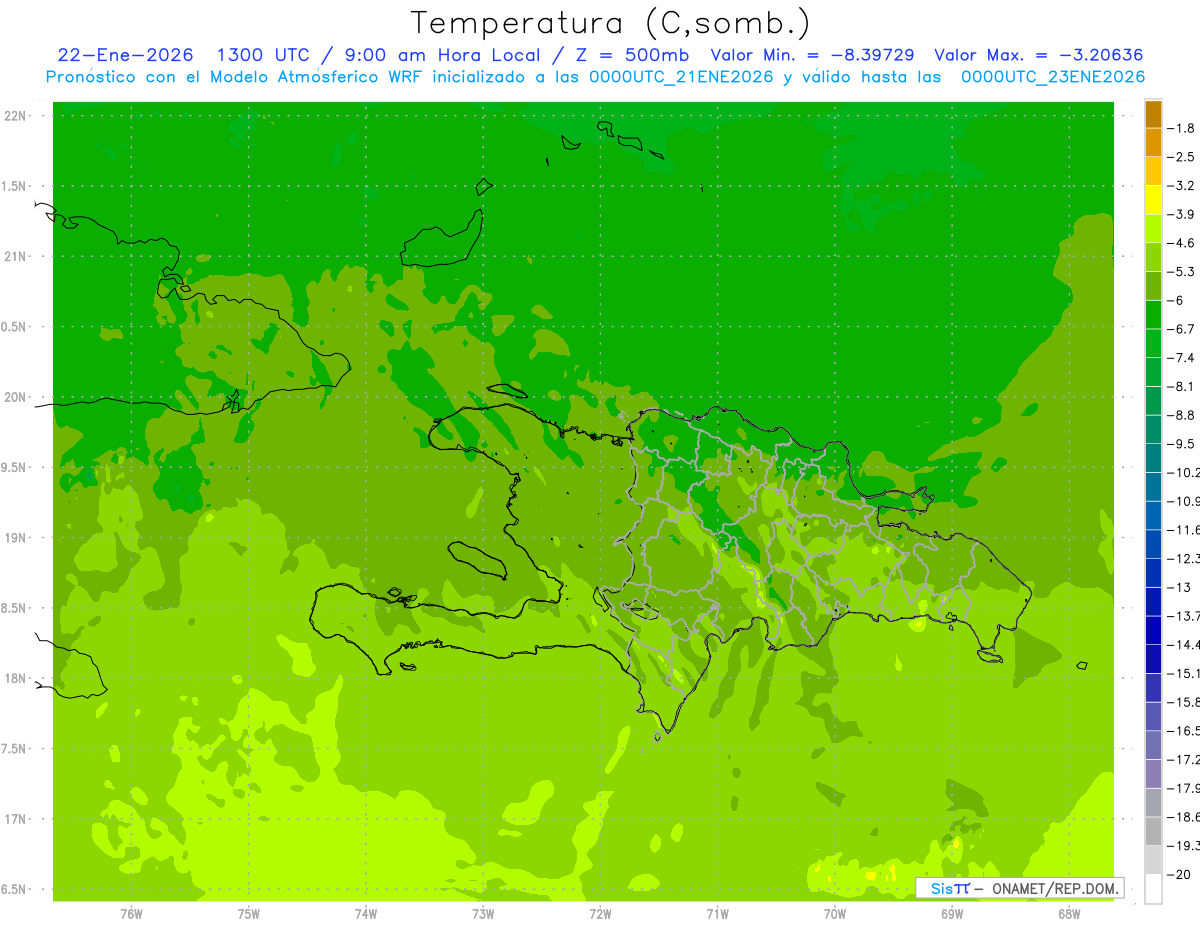1200x927 pixels.
Task: Pick the teal swatch between -8.8 and -9.5
Action: tap(1153, 430)
